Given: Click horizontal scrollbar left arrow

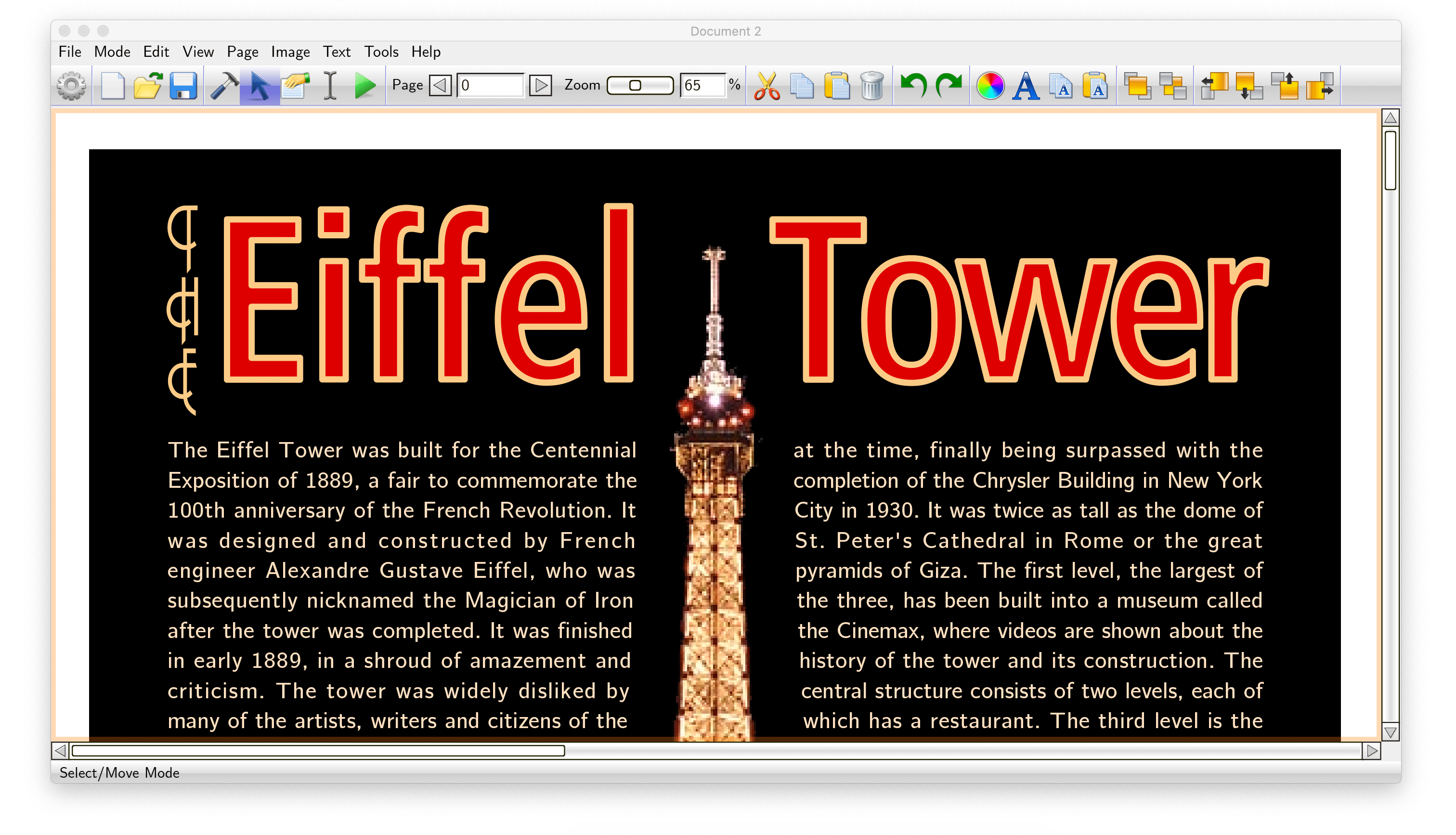Looking at the screenshot, I should [x=60, y=751].
